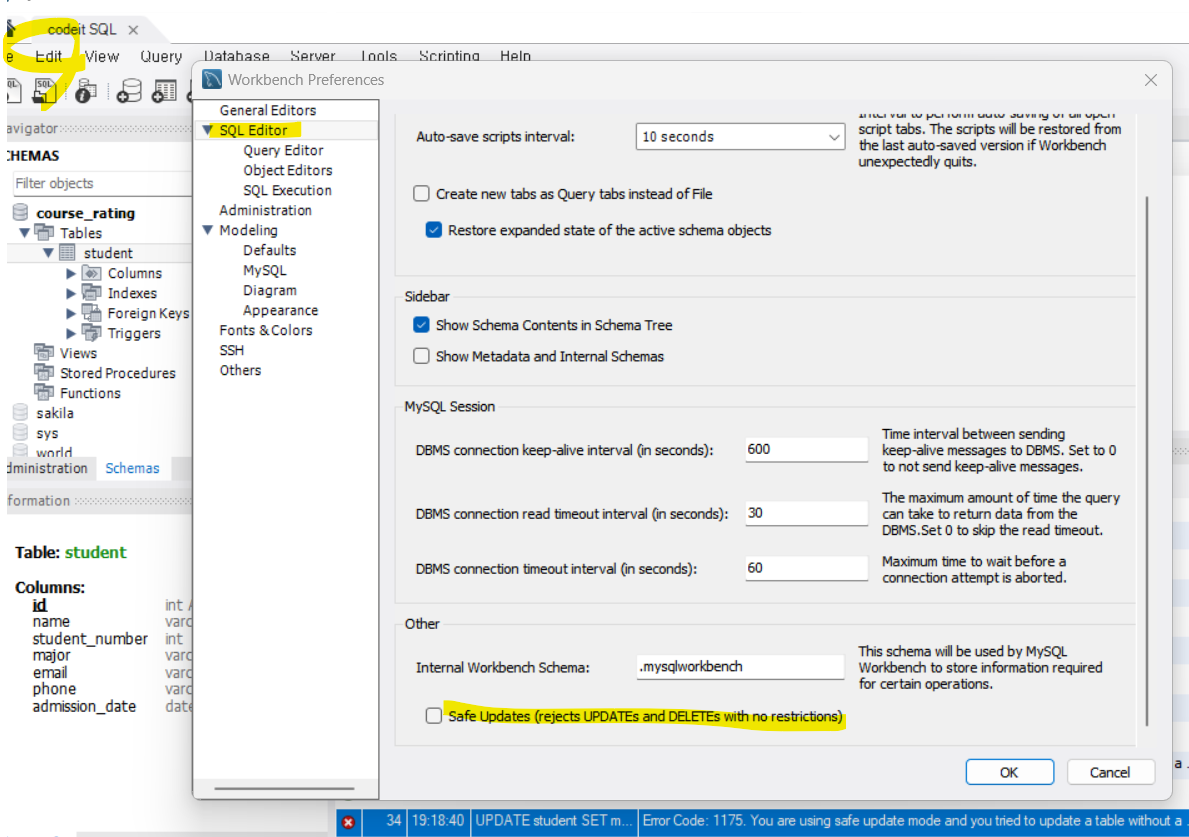Toggle the Safe Updates checkbox
1189x837 pixels.
click(434, 716)
